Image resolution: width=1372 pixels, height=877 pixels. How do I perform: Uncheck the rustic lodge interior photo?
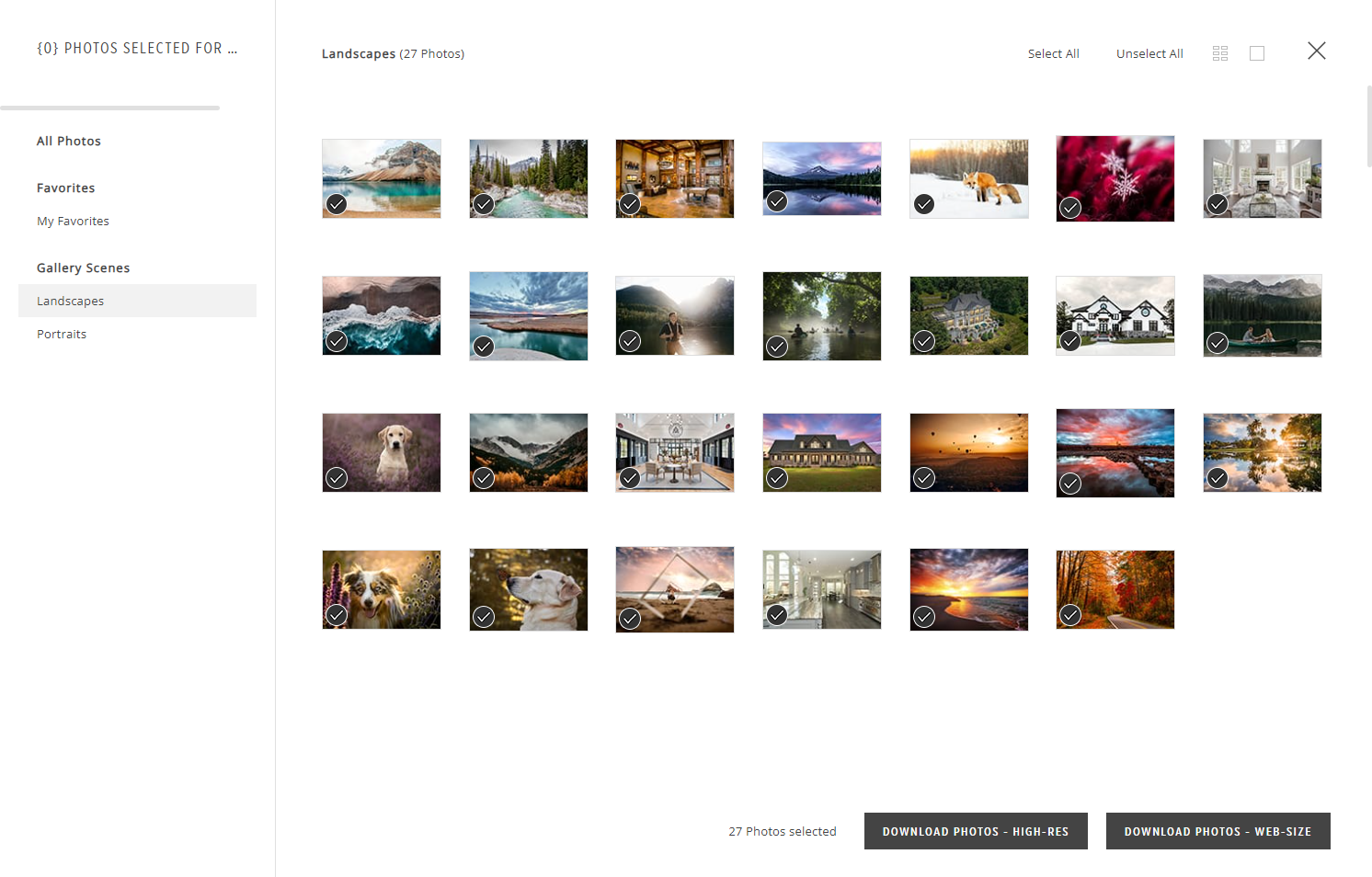click(x=630, y=204)
